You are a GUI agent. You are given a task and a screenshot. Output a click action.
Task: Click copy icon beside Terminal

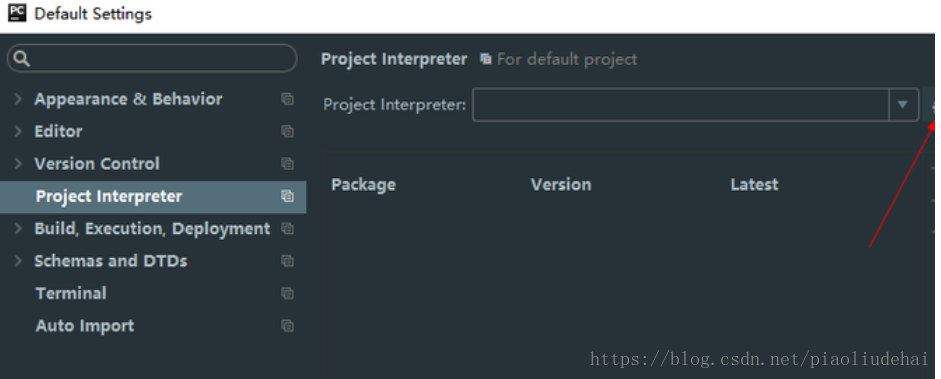[287, 293]
